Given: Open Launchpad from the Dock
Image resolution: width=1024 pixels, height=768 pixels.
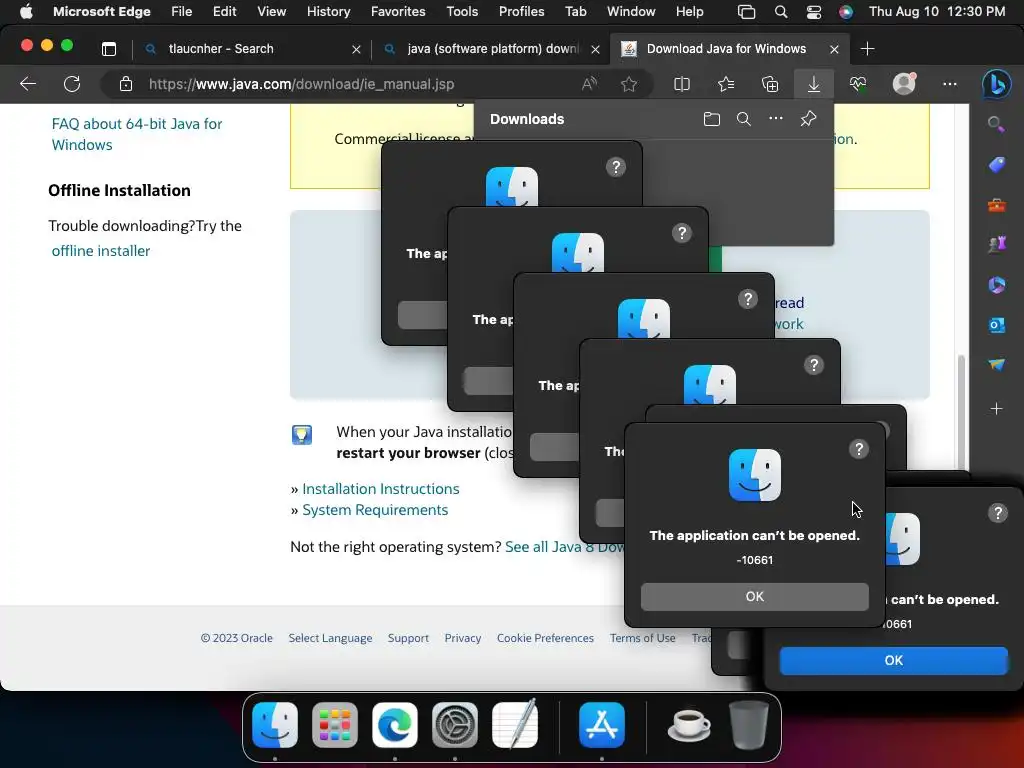Looking at the screenshot, I should tap(334, 725).
